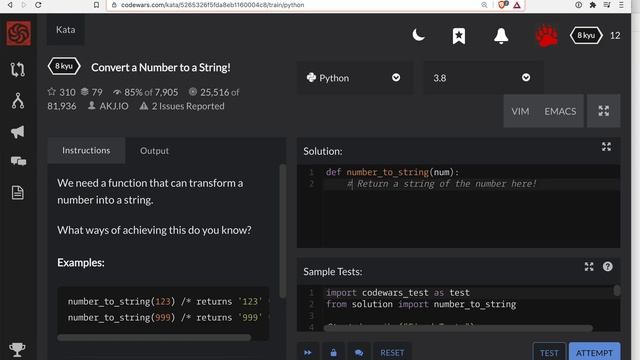Open the 3.8 version dropdown
The height and width of the screenshot is (360, 640).
tap(483, 78)
